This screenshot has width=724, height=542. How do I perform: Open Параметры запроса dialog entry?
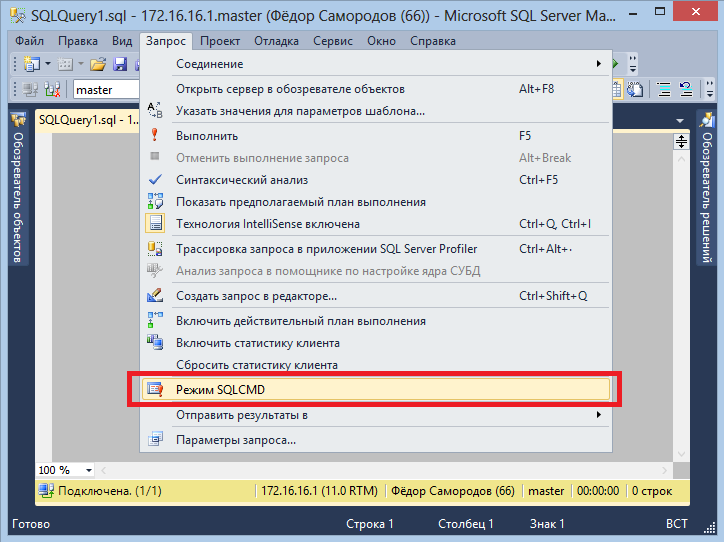coord(376,440)
